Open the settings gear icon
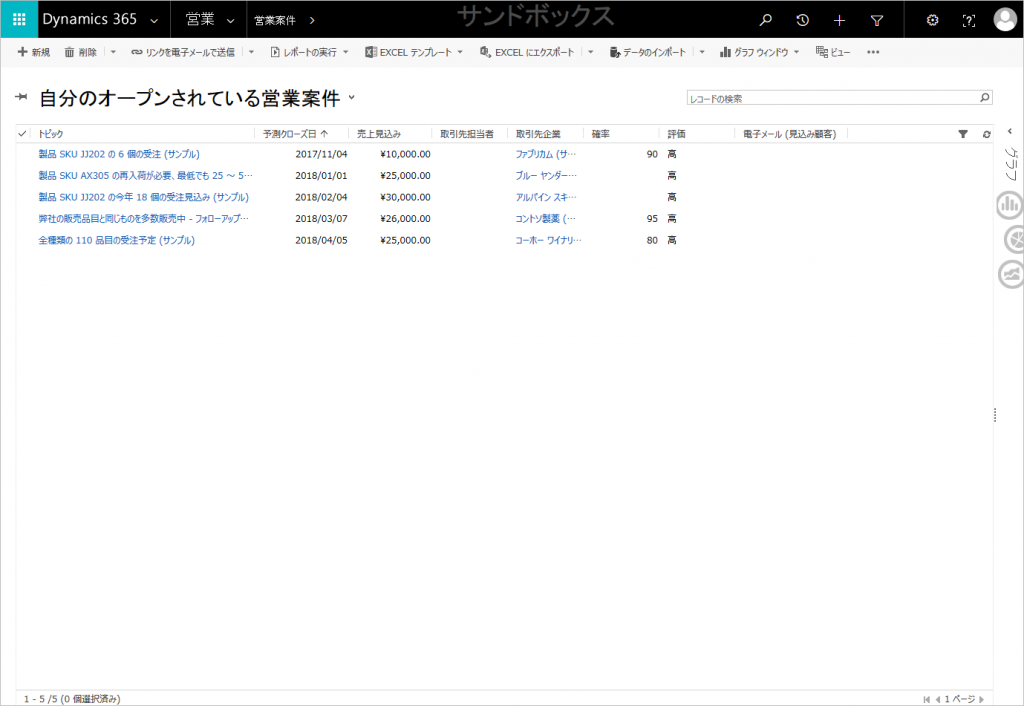The height and width of the screenshot is (706, 1024). coord(932,20)
